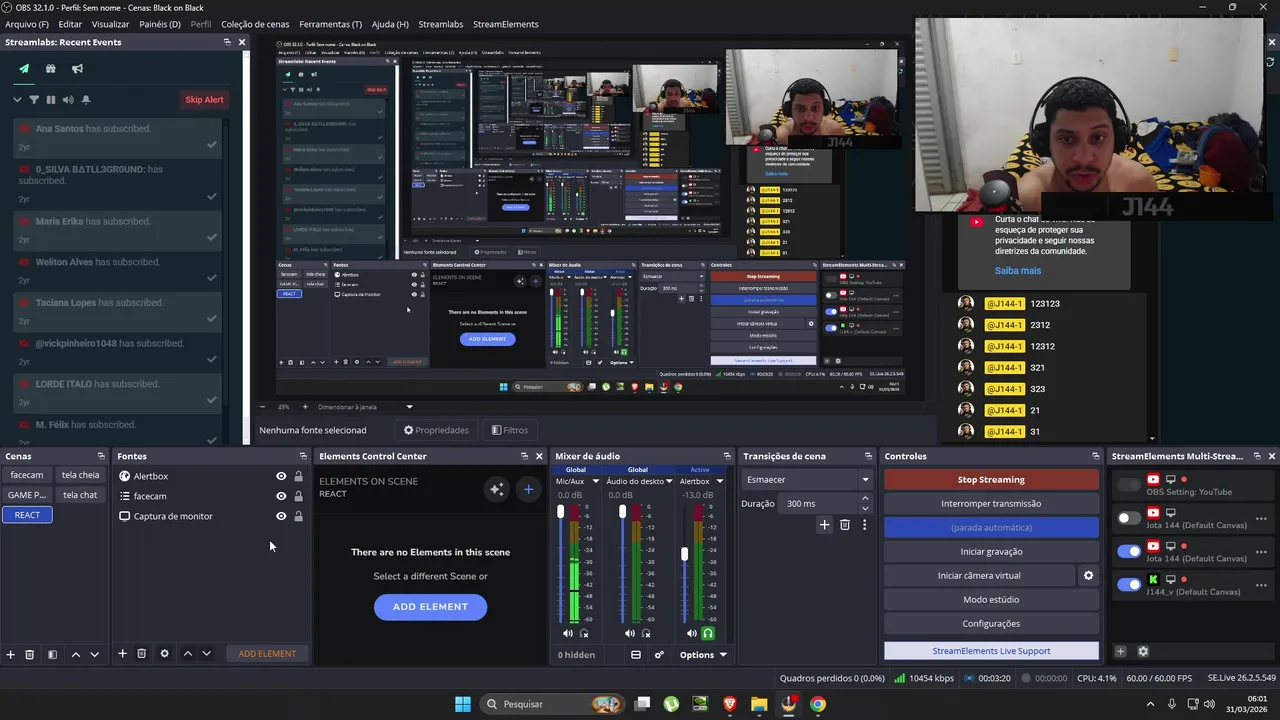Select the tela cheia scene

[x=81, y=475]
